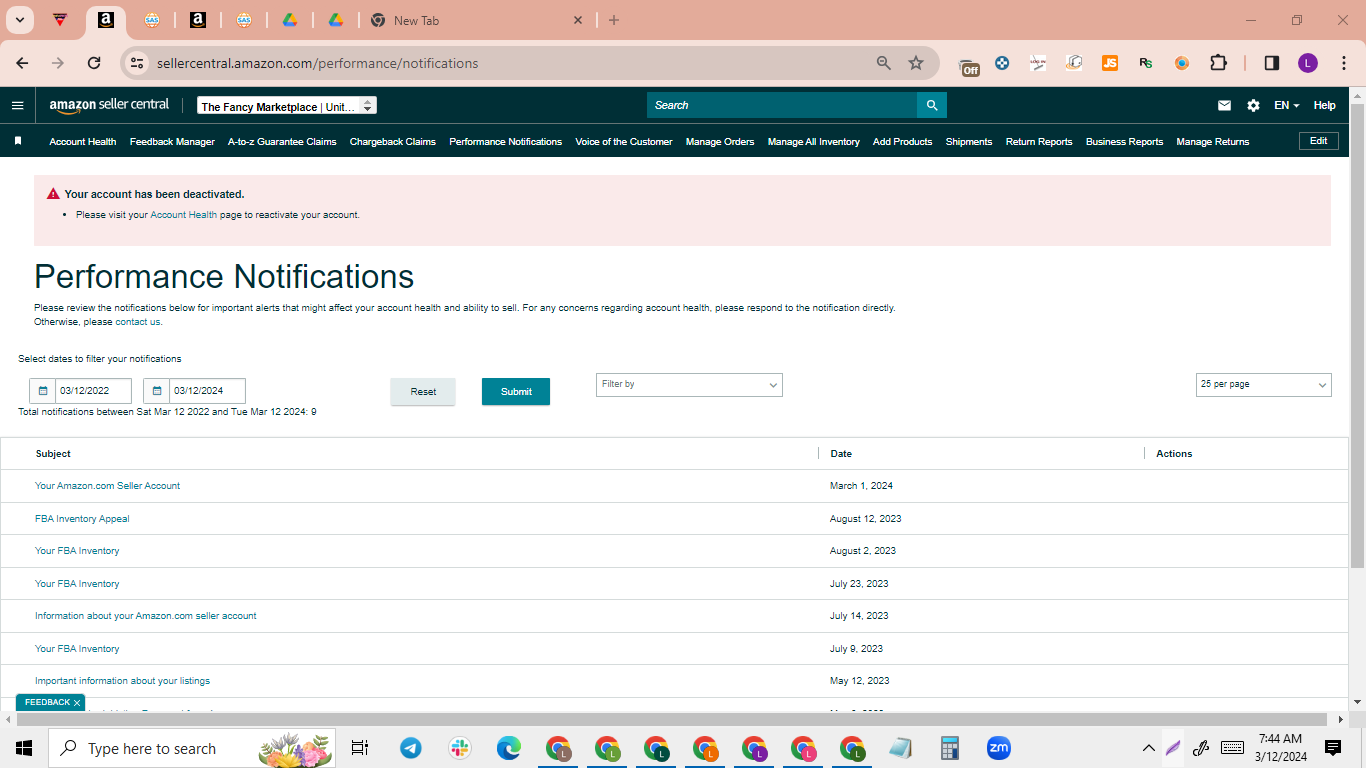The width and height of the screenshot is (1366, 768).
Task: Close the New Tab browser tab
Action: (578, 20)
